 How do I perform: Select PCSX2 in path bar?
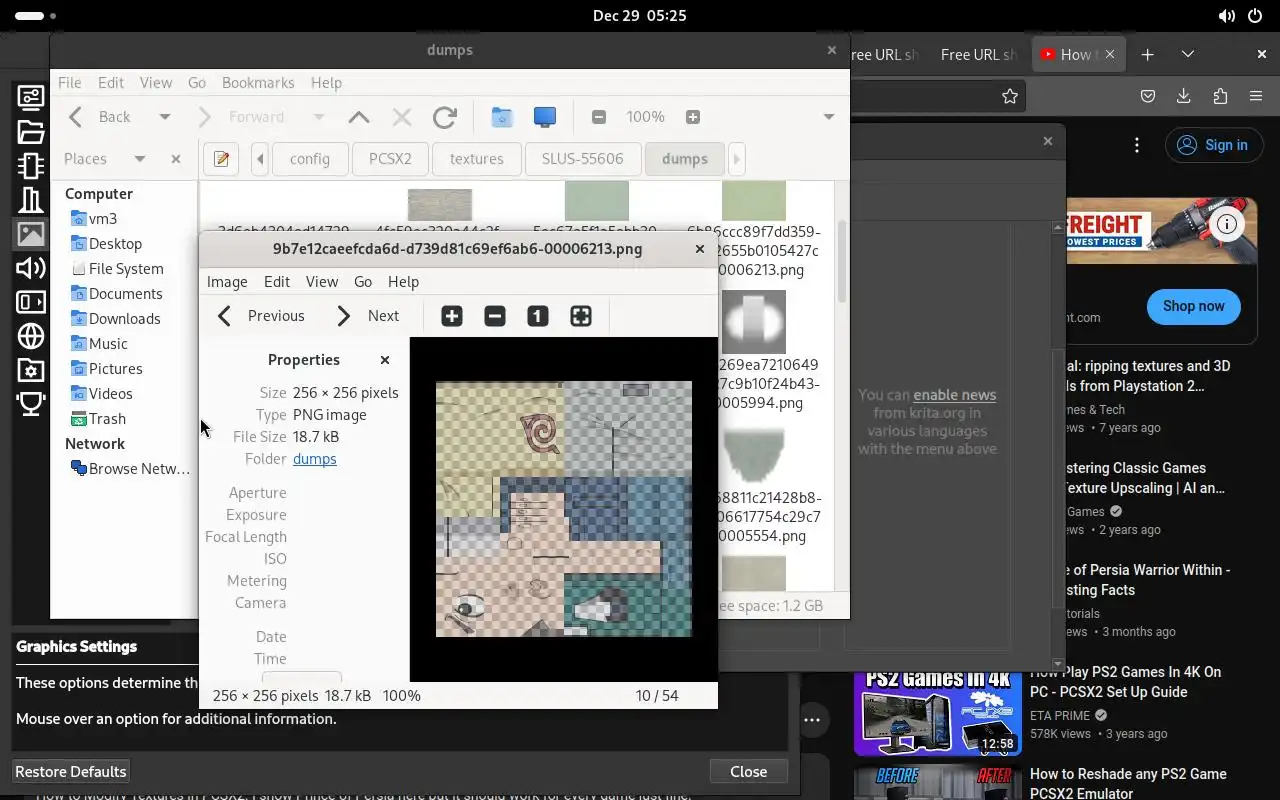tap(391, 159)
